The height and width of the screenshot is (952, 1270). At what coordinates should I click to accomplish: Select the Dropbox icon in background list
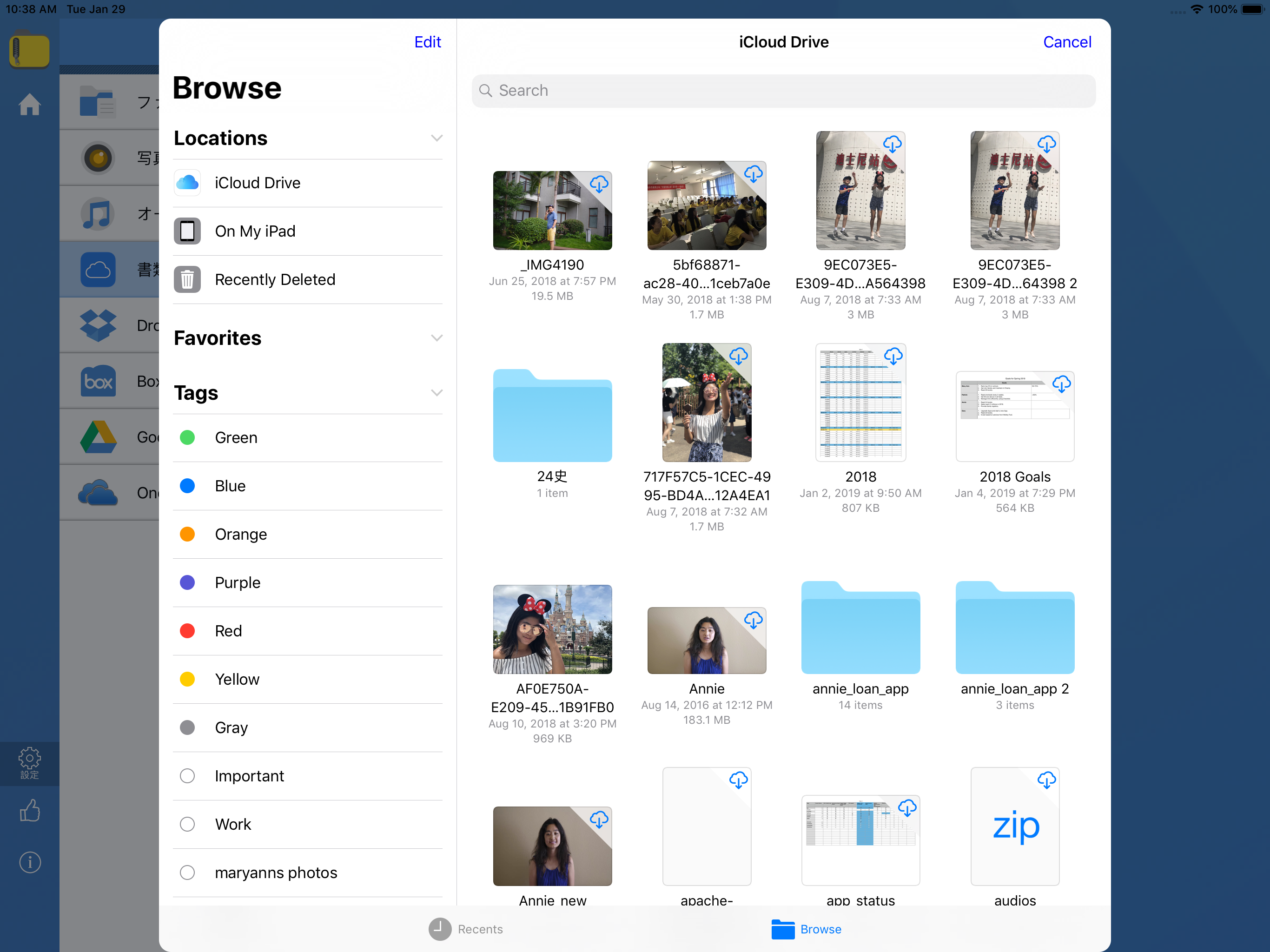tap(98, 325)
